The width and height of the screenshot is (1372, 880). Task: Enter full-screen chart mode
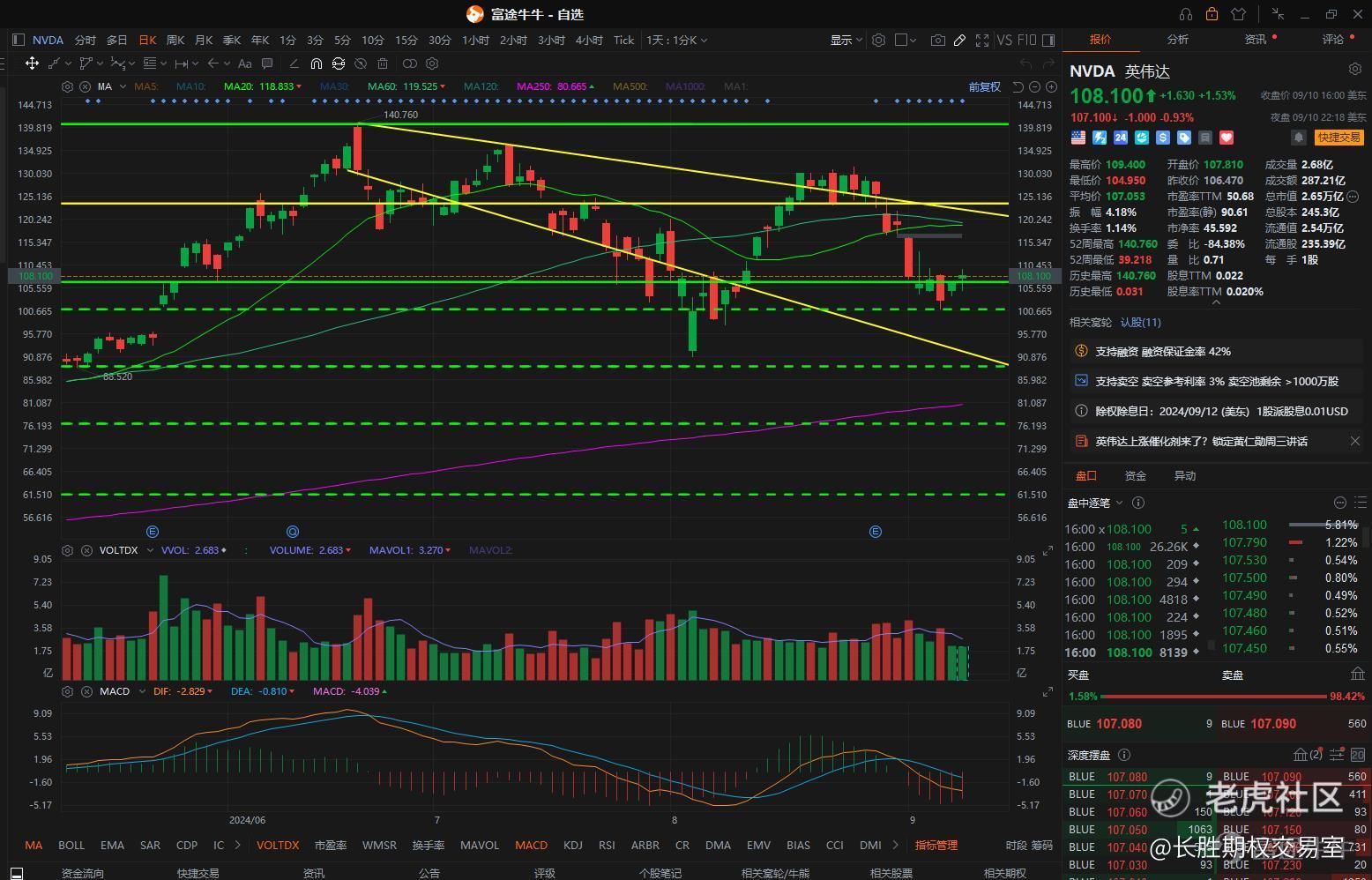[x=981, y=40]
